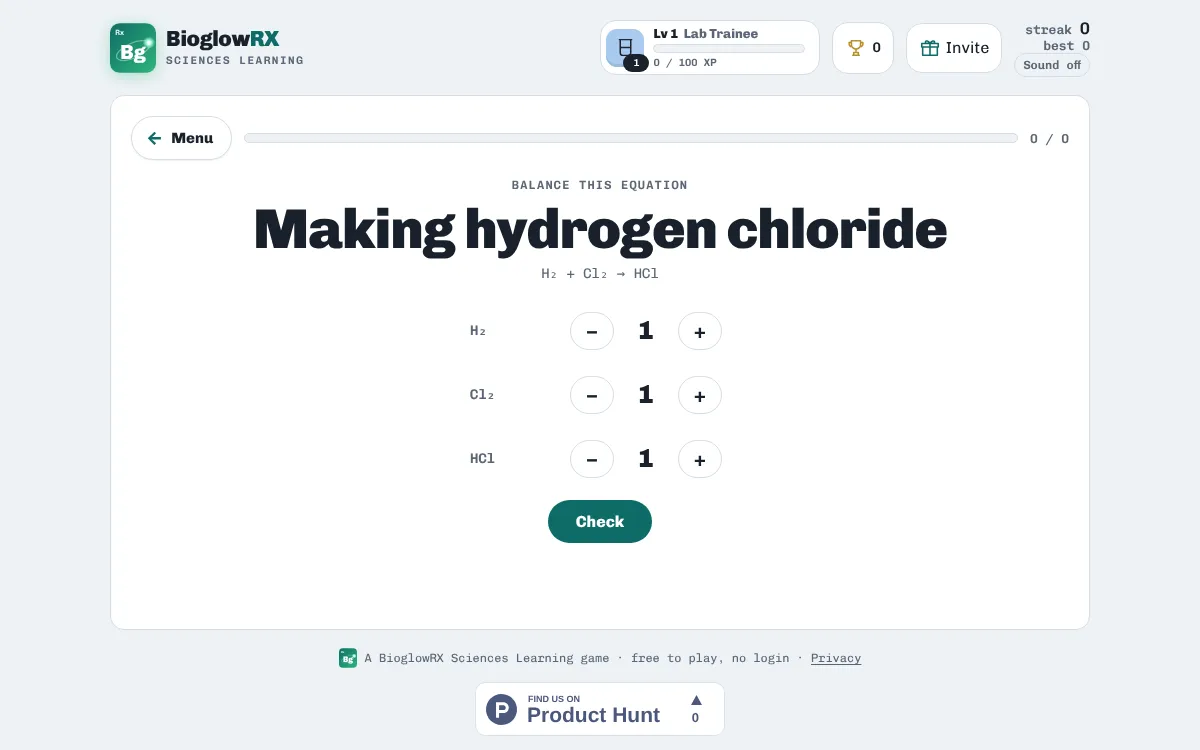Decrease the Cl₂ coefficient

[592, 395]
